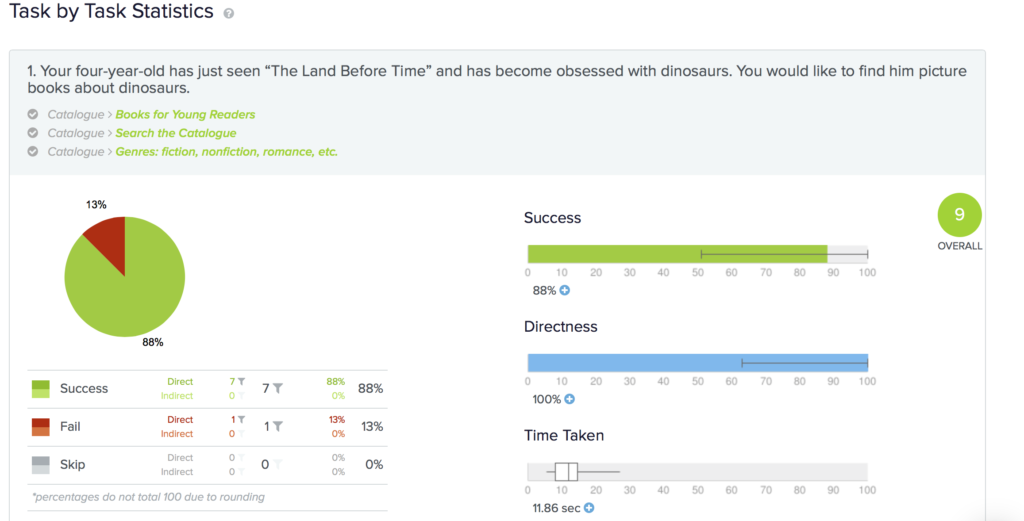This screenshot has height=521, width=1024.
Task: Expand Time Taken 11.86 sec plus icon
Action: click(589, 508)
